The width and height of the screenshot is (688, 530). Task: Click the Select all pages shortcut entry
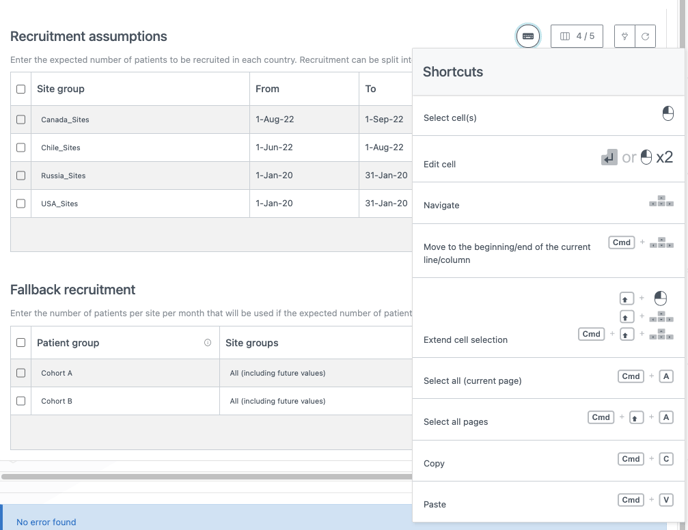coord(548,421)
